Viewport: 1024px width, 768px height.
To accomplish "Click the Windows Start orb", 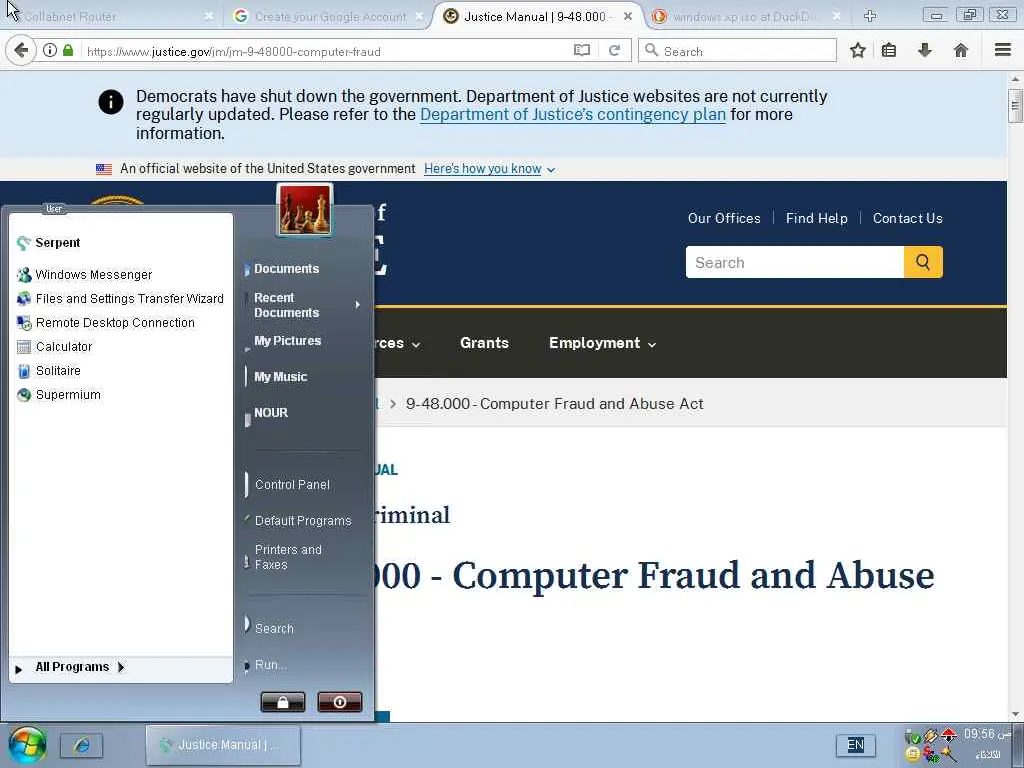I will point(27,745).
